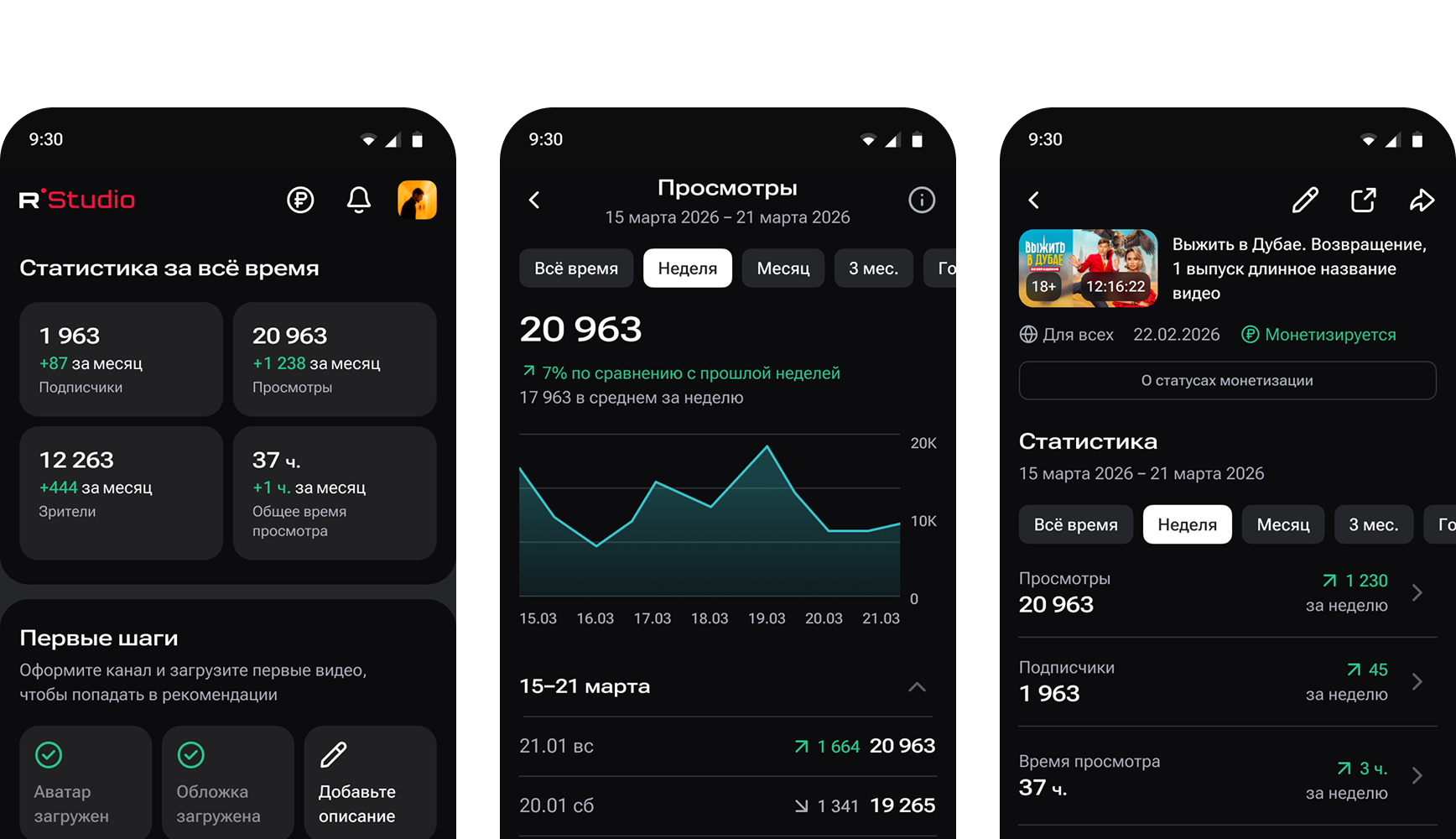
Task: Select the Добавьте описание step card
Action: pyautogui.click(x=371, y=782)
